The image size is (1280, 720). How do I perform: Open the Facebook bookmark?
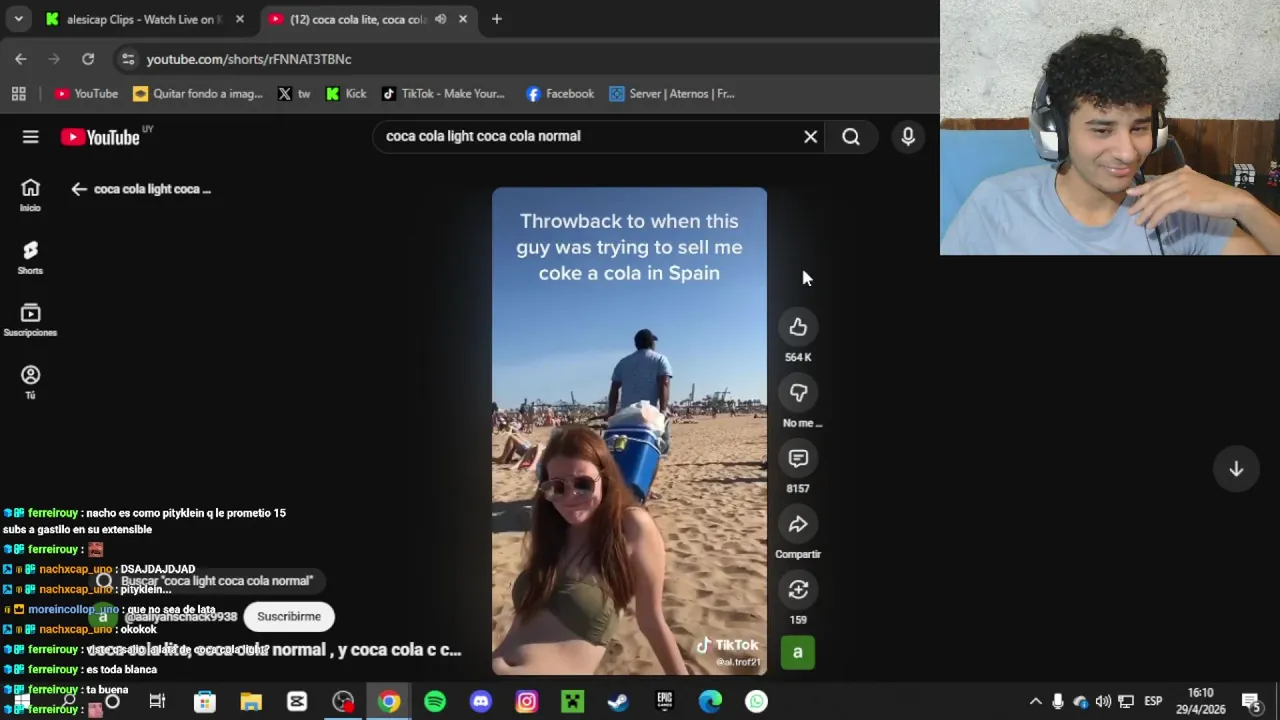pyautogui.click(x=560, y=94)
